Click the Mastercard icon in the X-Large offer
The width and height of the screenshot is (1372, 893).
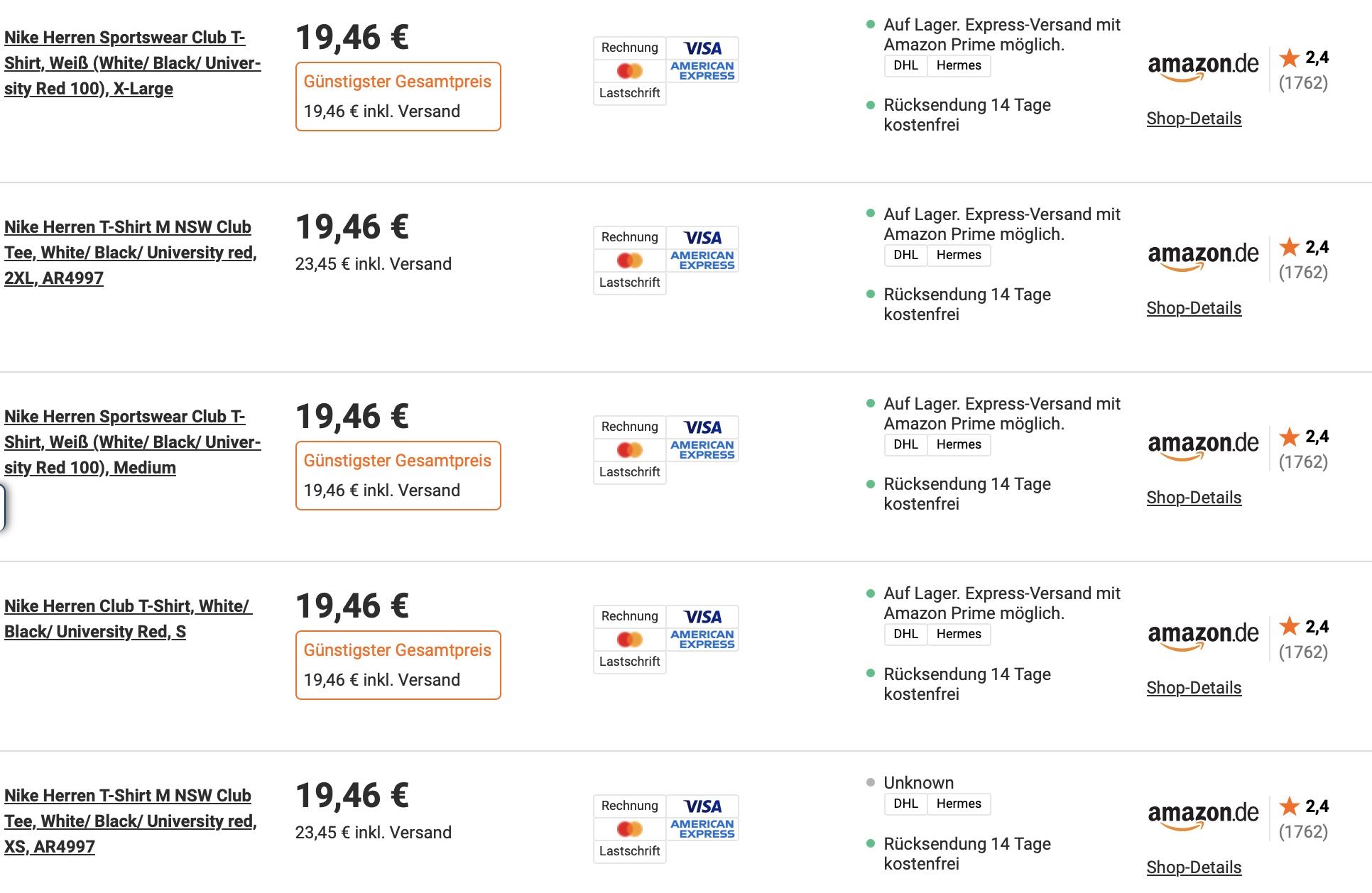[x=628, y=70]
